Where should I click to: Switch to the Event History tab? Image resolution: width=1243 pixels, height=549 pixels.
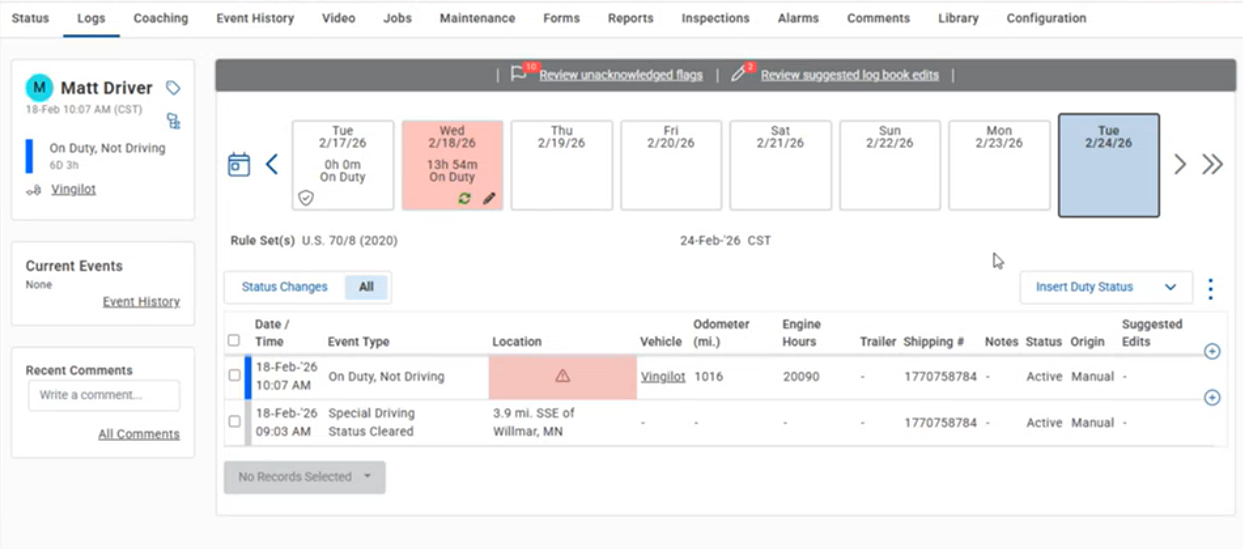(255, 18)
